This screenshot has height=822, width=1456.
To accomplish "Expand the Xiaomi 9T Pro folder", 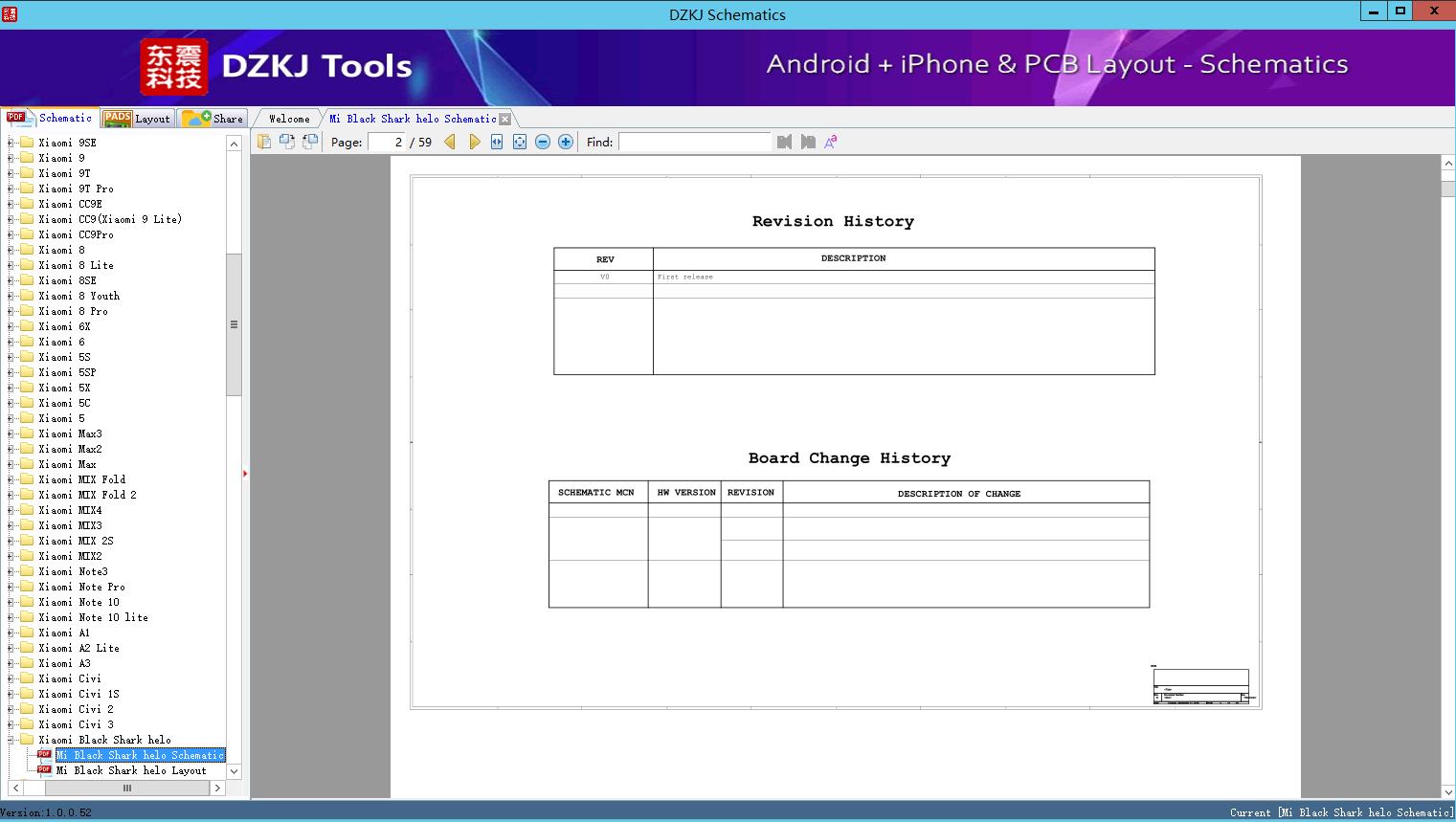I will coord(11,189).
